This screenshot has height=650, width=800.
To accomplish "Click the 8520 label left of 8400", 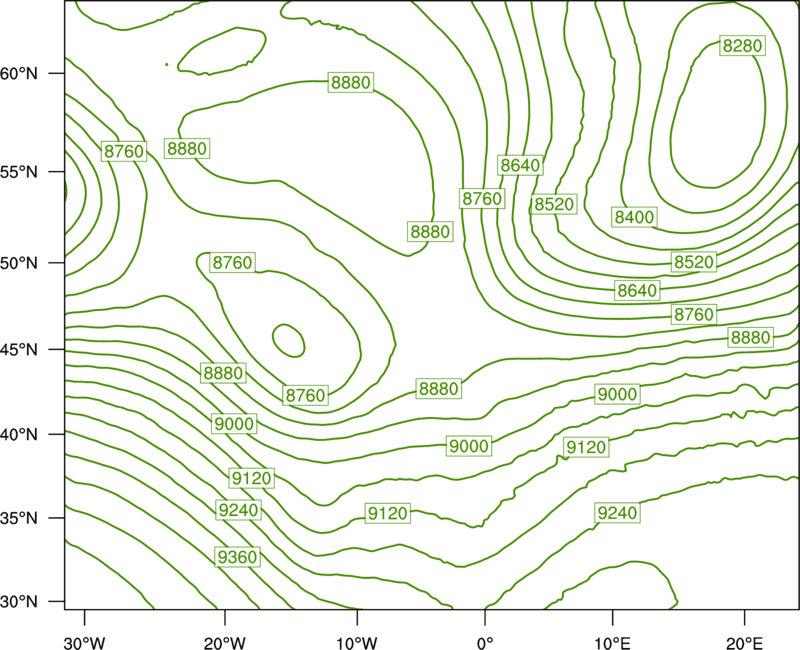I will click(x=554, y=204).
